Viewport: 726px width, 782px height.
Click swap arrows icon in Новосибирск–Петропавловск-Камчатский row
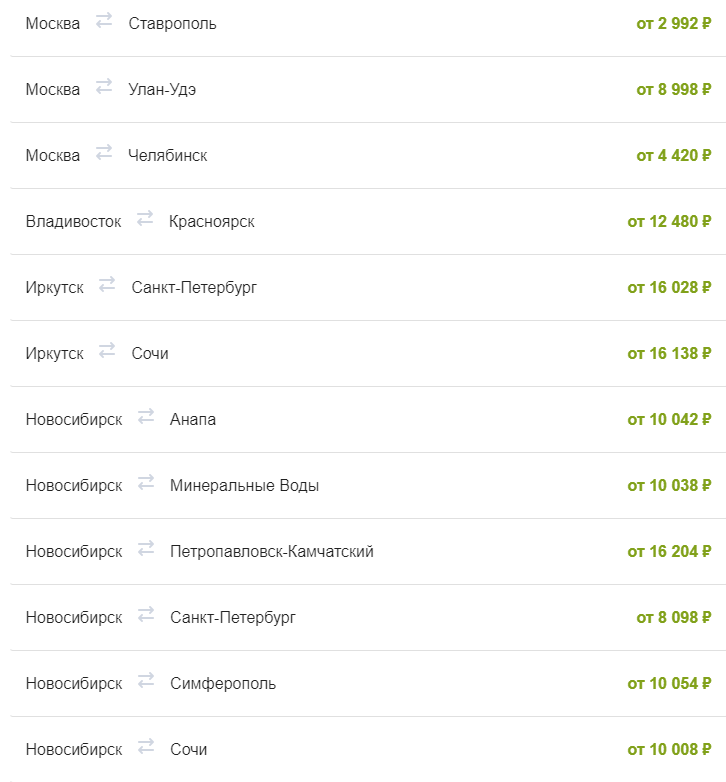click(x=146, y=549)
